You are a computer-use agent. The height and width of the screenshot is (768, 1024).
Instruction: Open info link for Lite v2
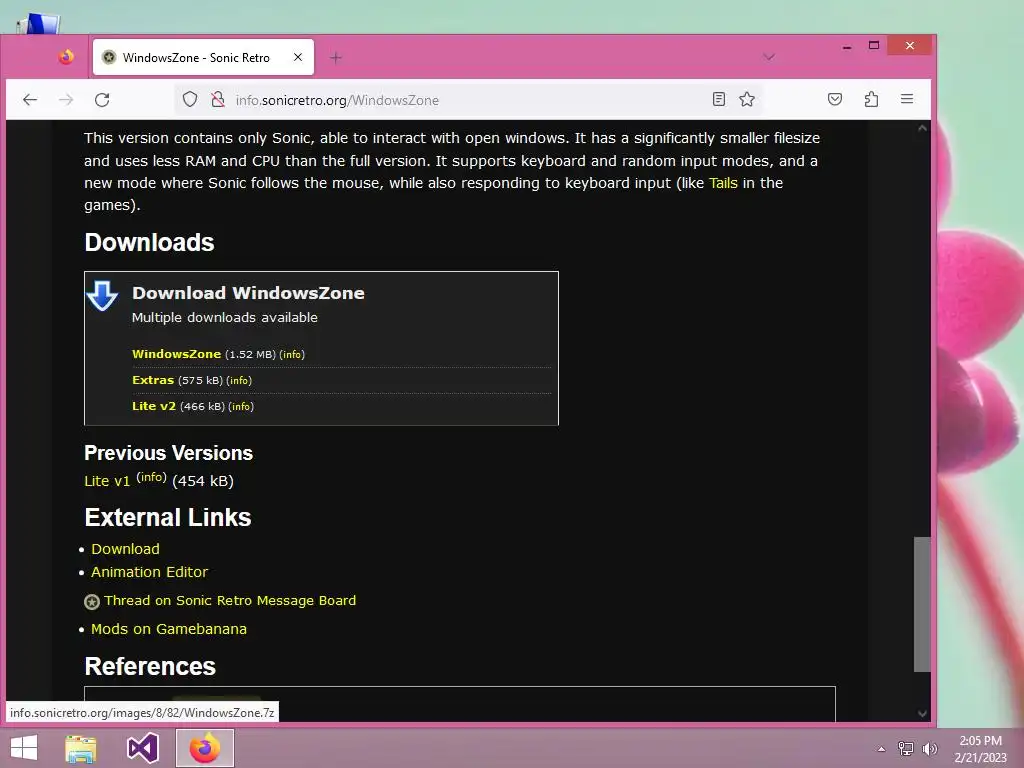241,407
